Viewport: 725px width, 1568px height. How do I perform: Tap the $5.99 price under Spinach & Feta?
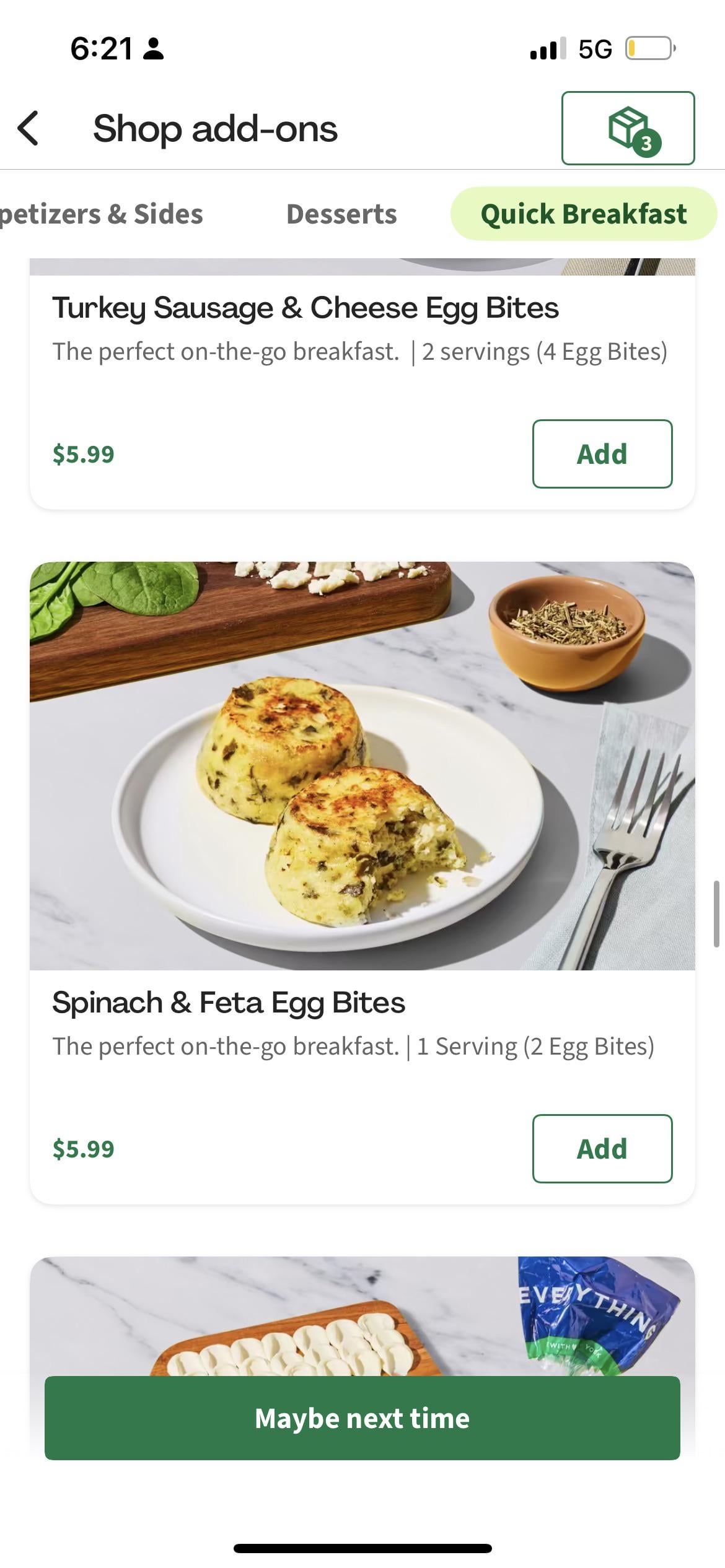(84, 1149)
